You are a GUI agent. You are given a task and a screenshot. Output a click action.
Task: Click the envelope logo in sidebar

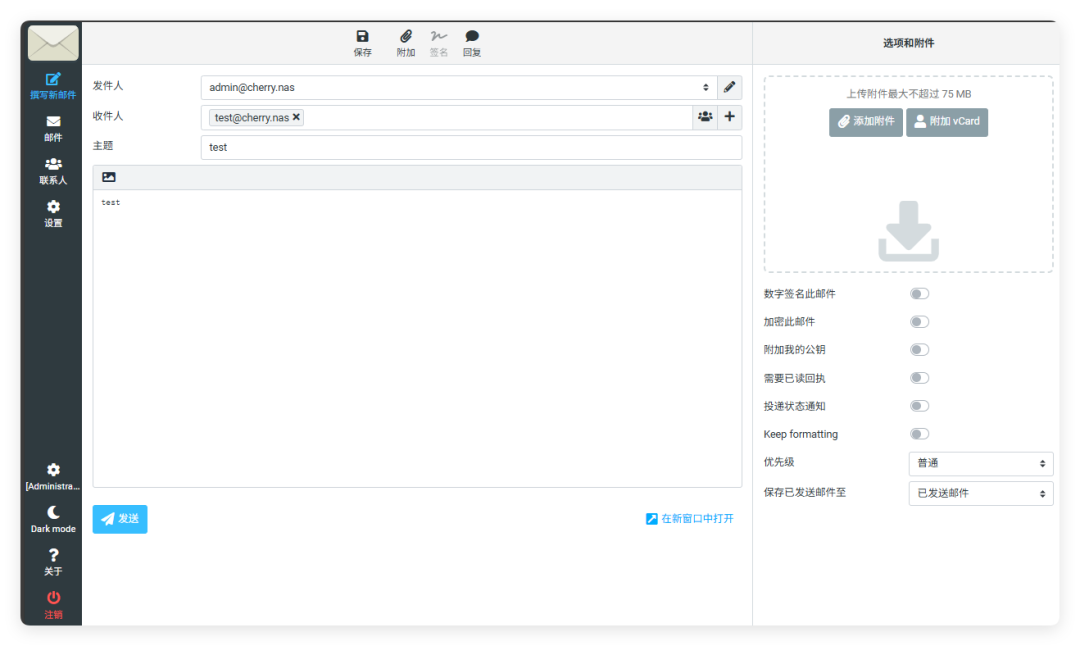click(53, 43)
